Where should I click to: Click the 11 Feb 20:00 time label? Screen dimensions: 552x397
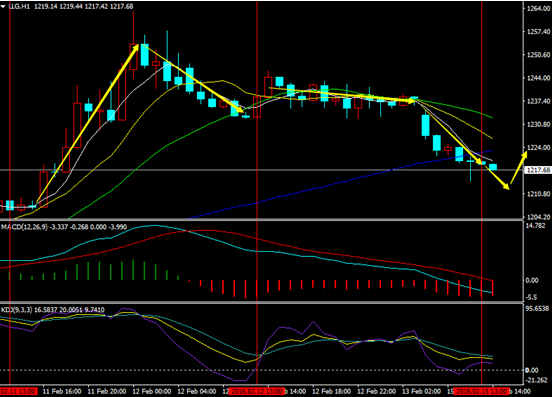tap(107, 391)
